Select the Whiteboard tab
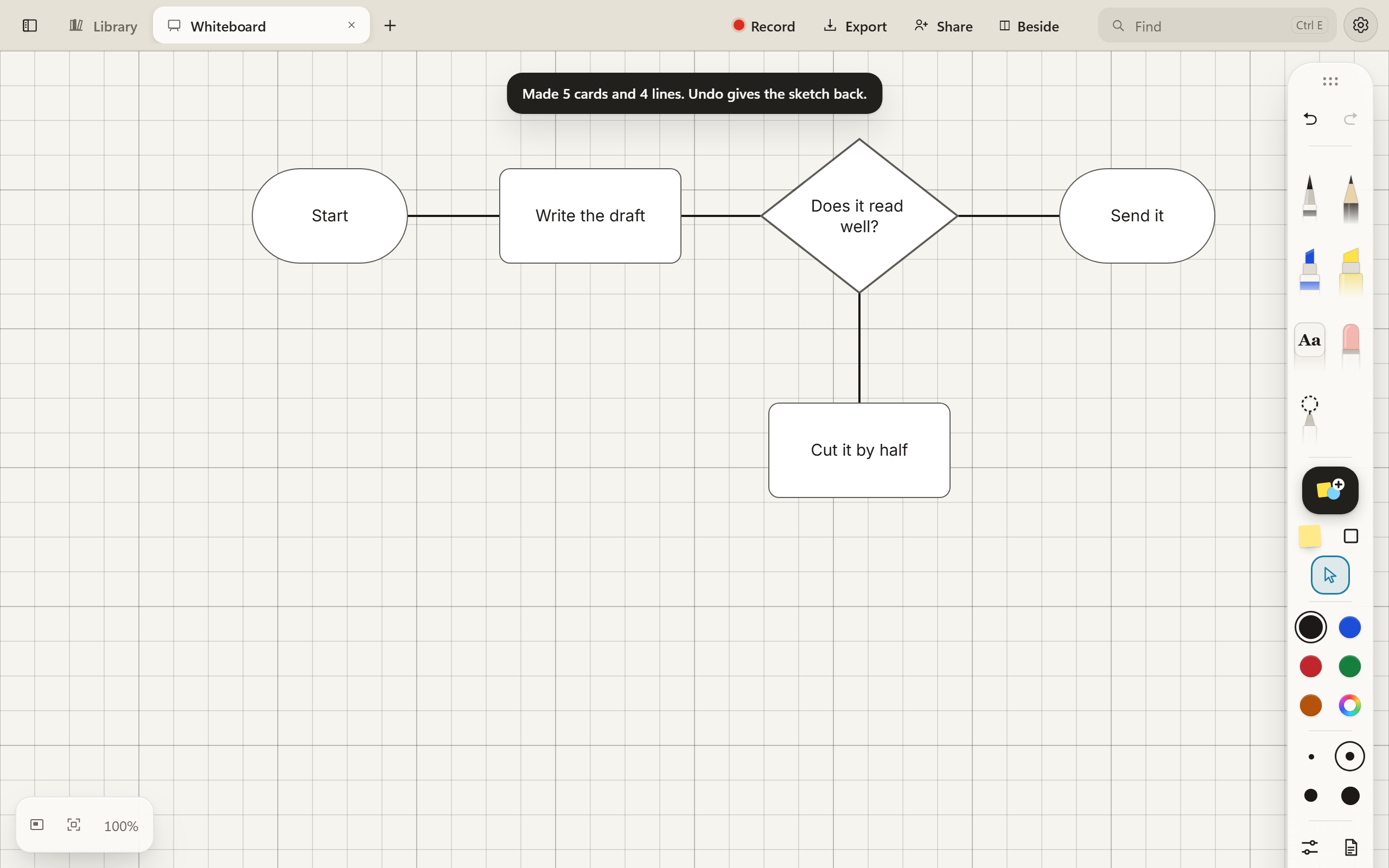Viewport: 1389px width, 868px height. (261, 25)
